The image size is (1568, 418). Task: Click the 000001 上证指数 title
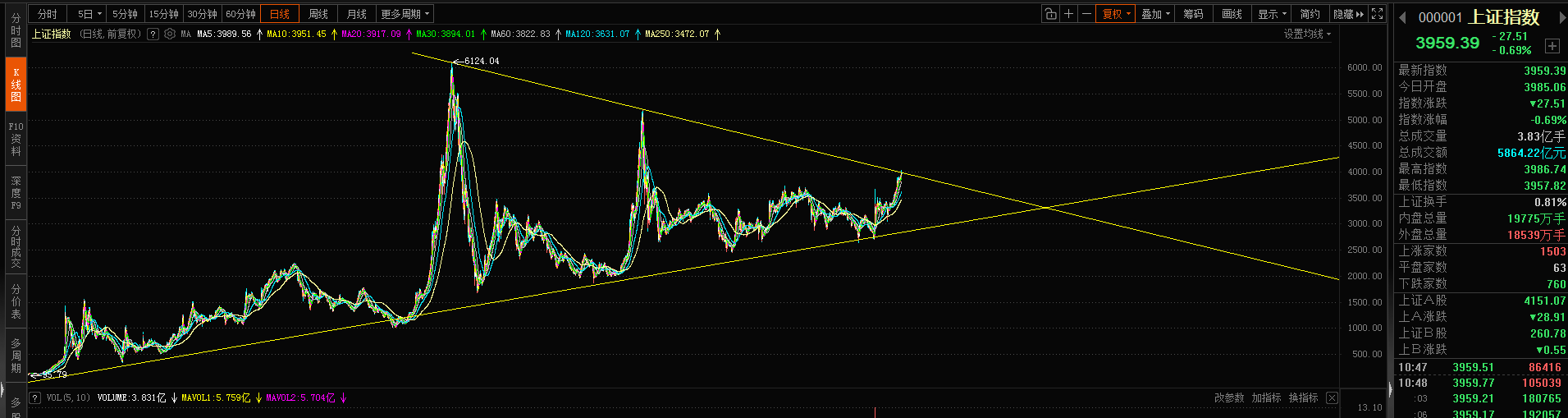click(1479, 16)
